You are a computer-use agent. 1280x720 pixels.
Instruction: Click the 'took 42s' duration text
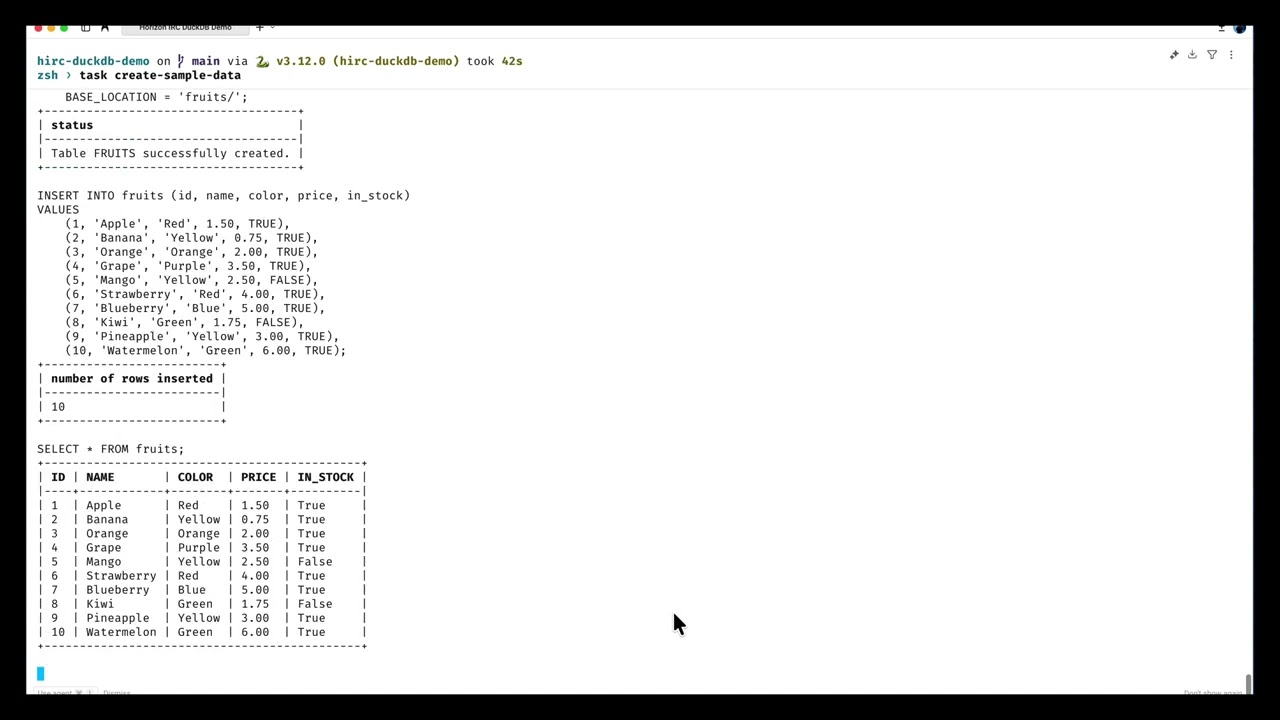pos(494,61)
